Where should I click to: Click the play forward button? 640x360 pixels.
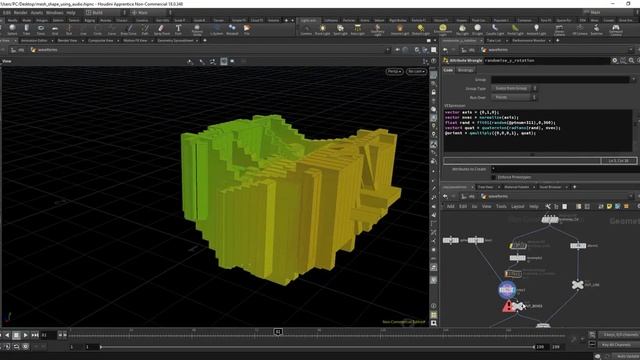coord(25,335)
